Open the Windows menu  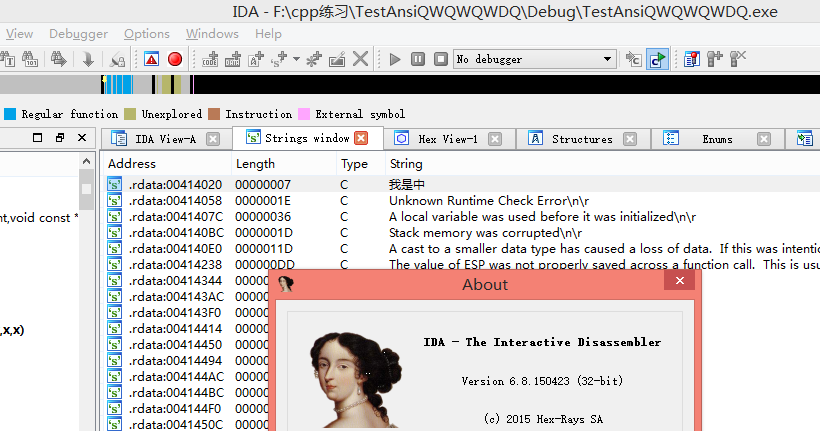(x=212, y=34)
